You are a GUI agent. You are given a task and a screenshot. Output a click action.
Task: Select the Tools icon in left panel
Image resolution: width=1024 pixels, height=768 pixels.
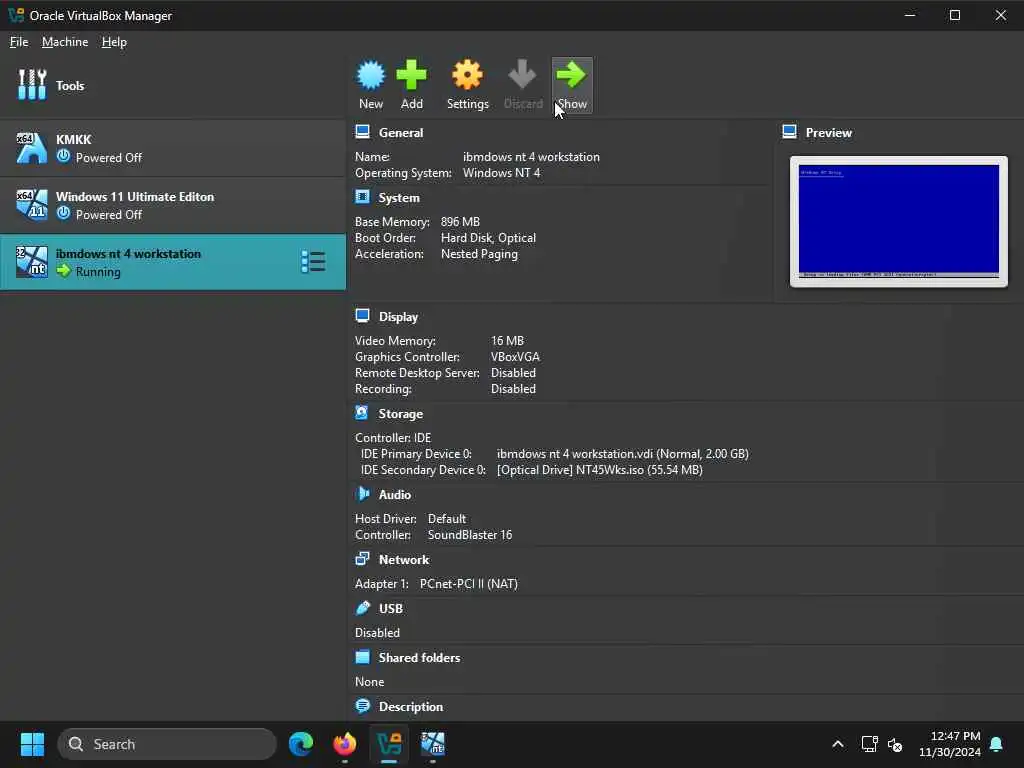coord(32,85)
